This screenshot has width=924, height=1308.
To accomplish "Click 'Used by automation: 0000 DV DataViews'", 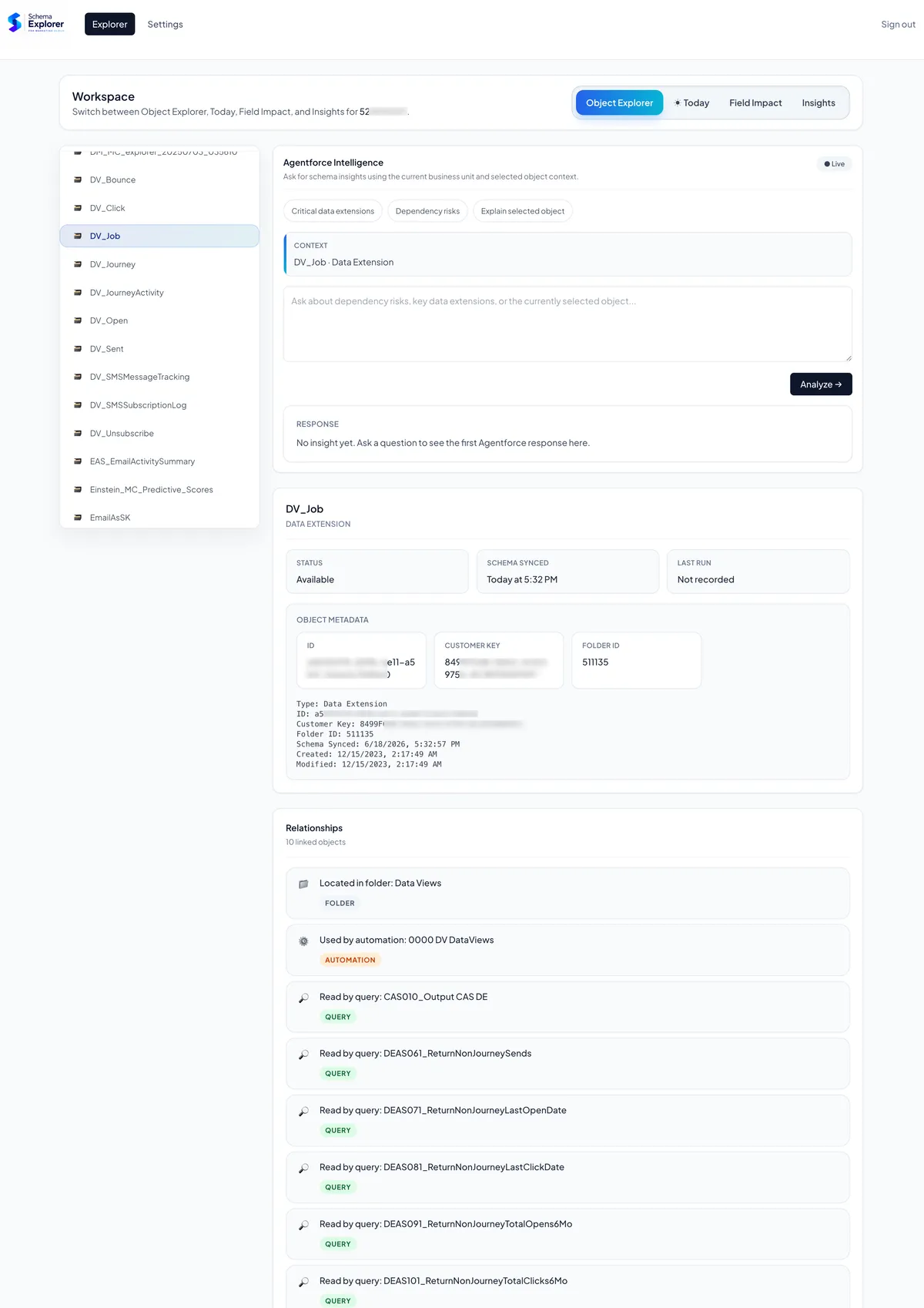I will coord(407,940).
